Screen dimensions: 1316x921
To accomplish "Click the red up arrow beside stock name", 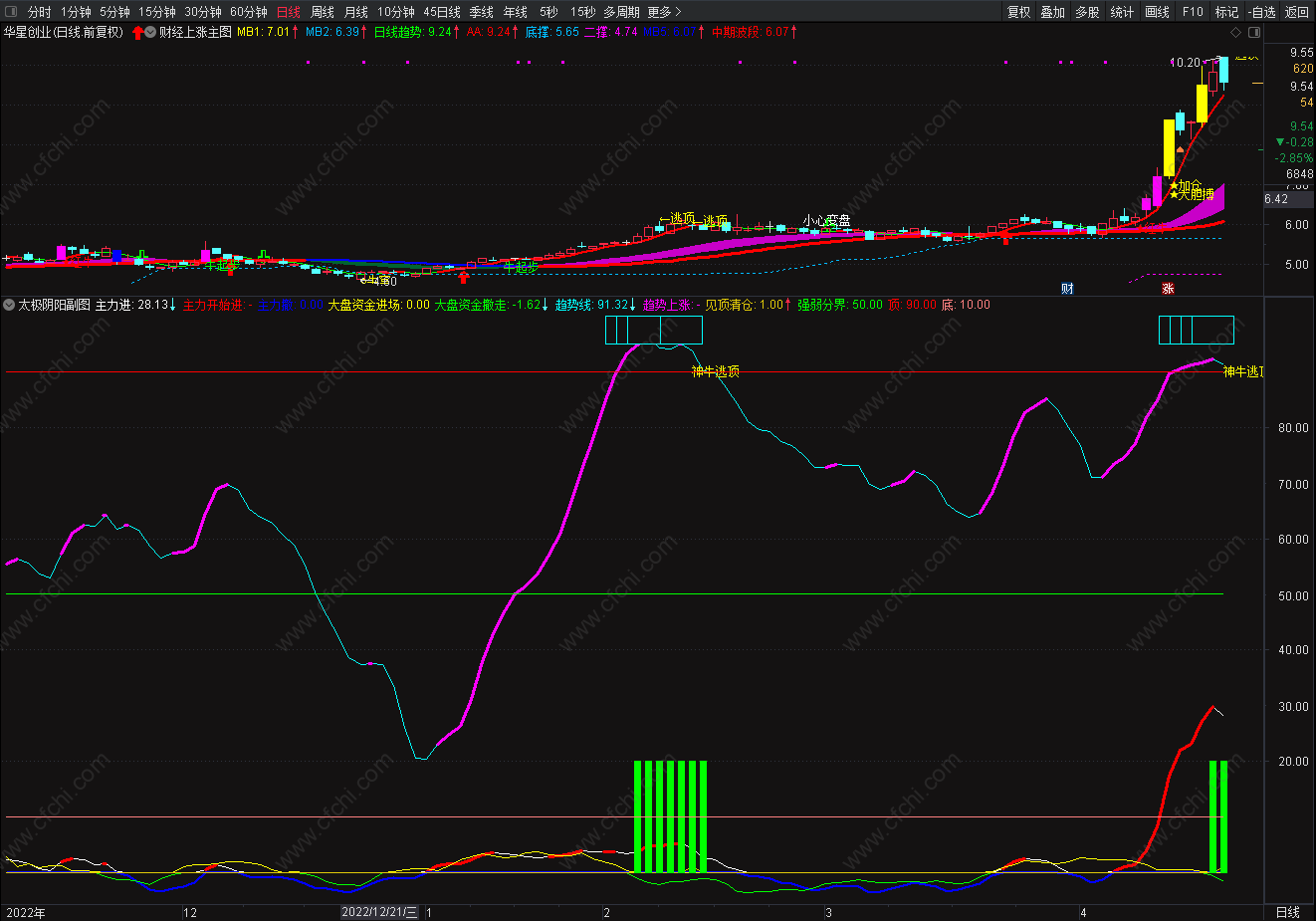I will pos(137,32).
